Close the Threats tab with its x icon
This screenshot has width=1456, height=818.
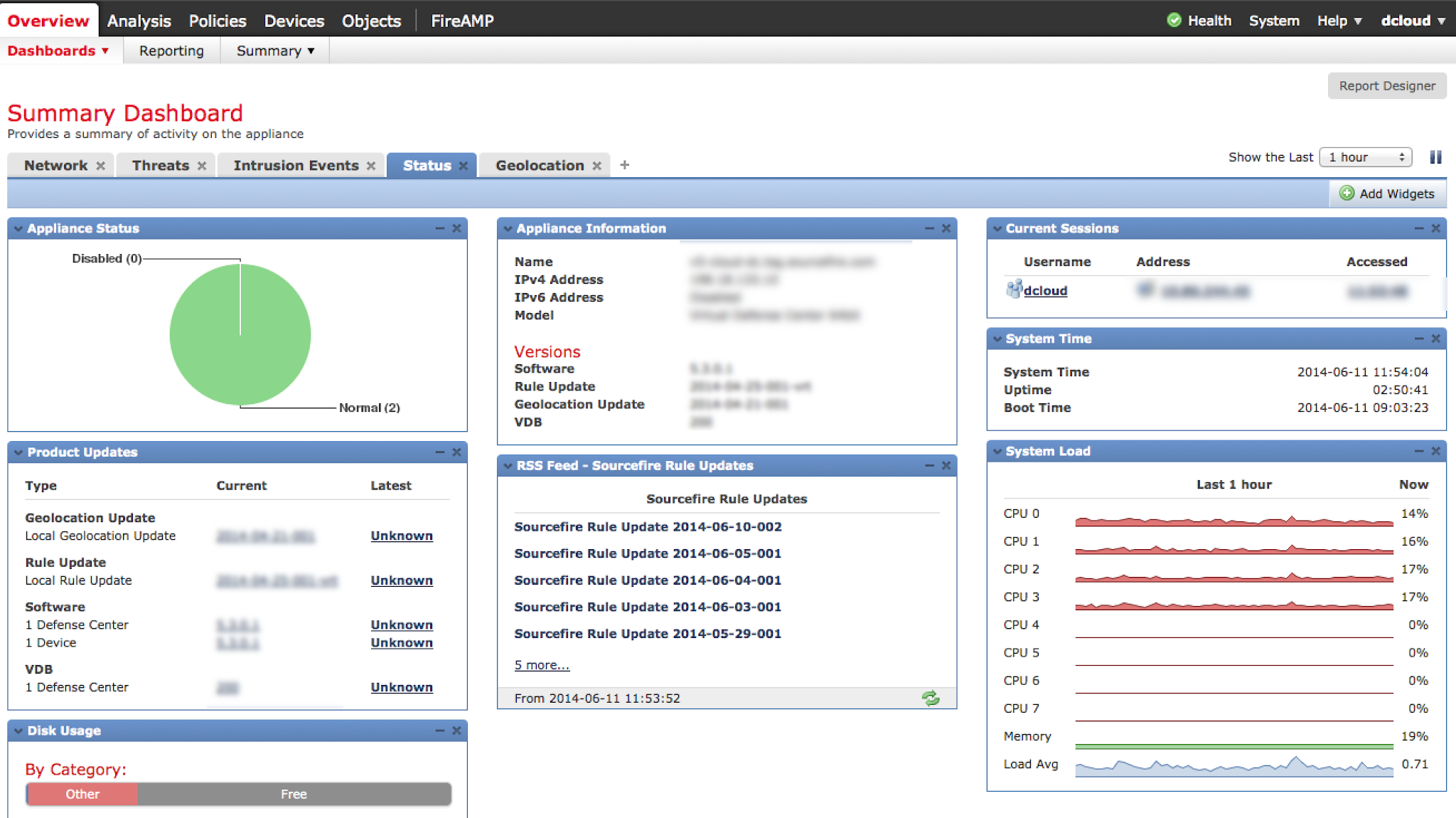click(202, 165)
